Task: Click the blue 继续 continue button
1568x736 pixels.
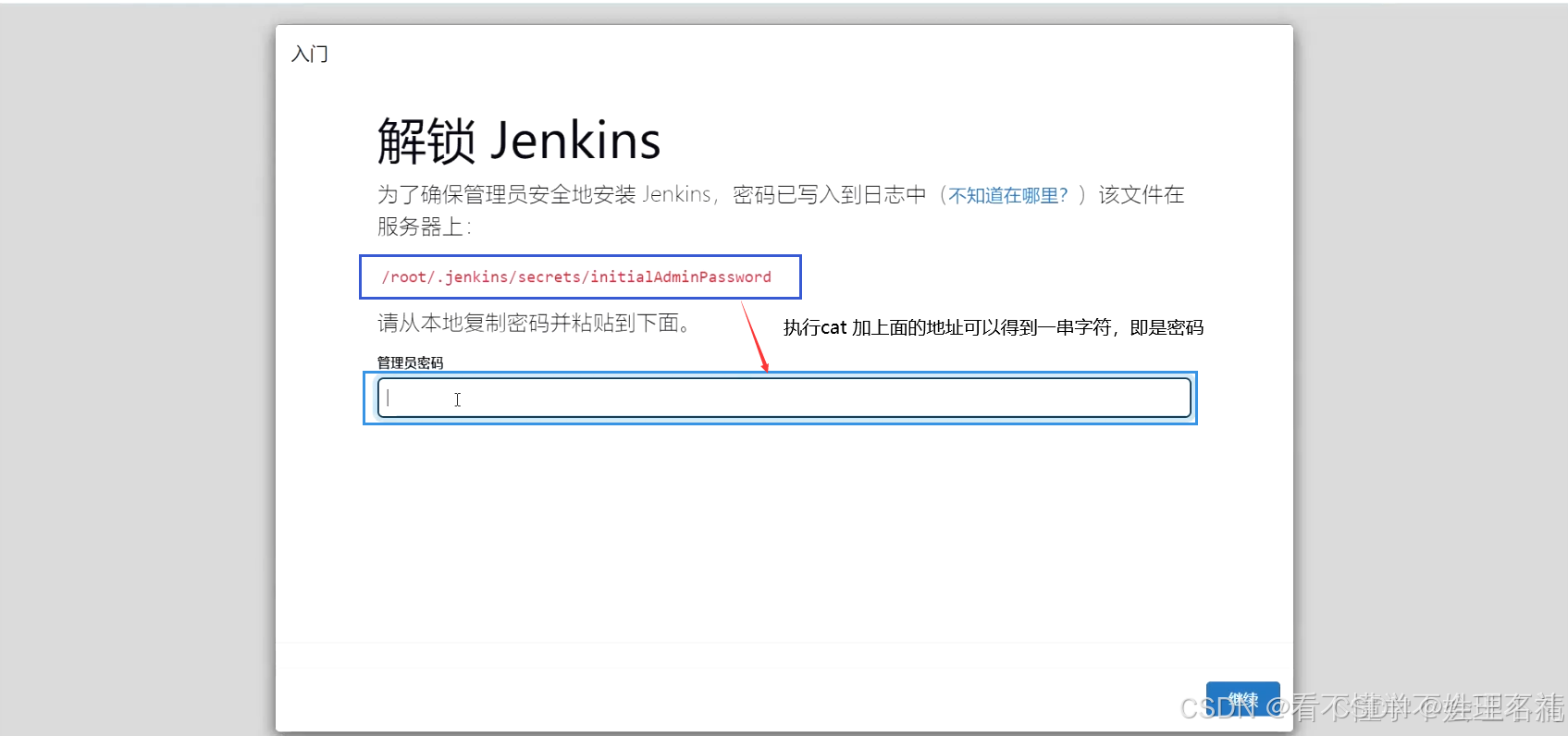Action: coord(1242,700)
